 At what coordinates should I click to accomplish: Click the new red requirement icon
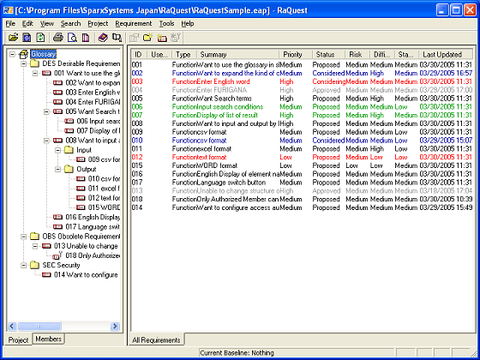pyautogui.click(x=162, y=37)
